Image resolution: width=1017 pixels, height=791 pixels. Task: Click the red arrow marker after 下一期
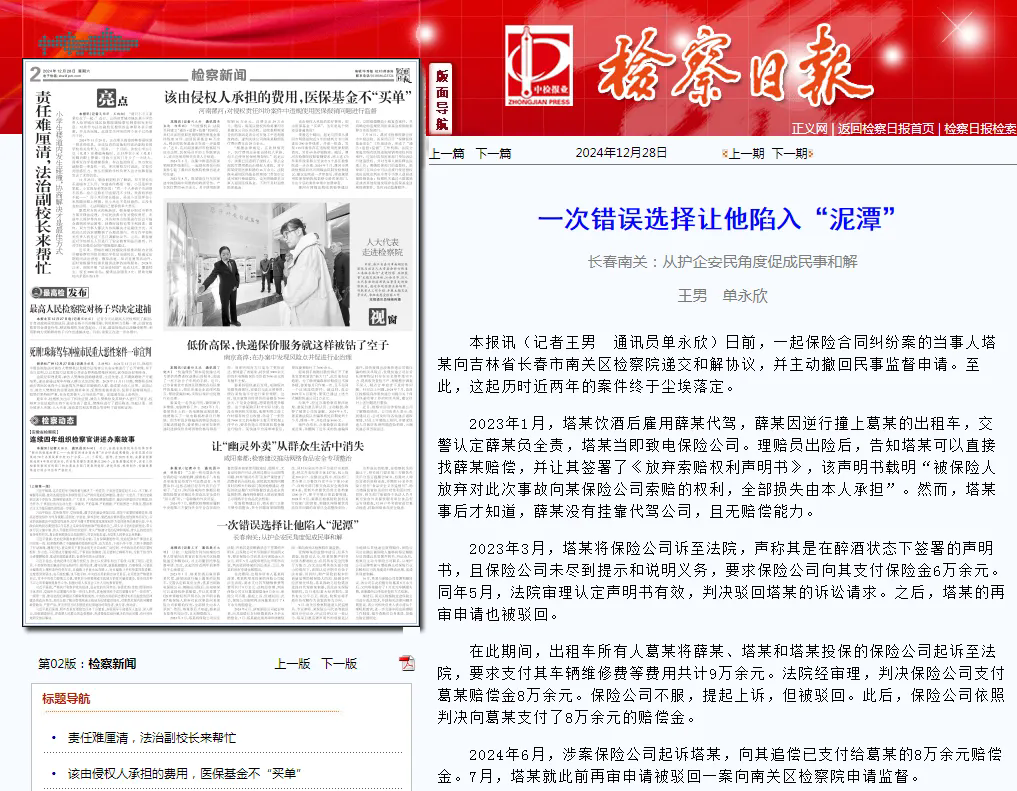point(810,153)
